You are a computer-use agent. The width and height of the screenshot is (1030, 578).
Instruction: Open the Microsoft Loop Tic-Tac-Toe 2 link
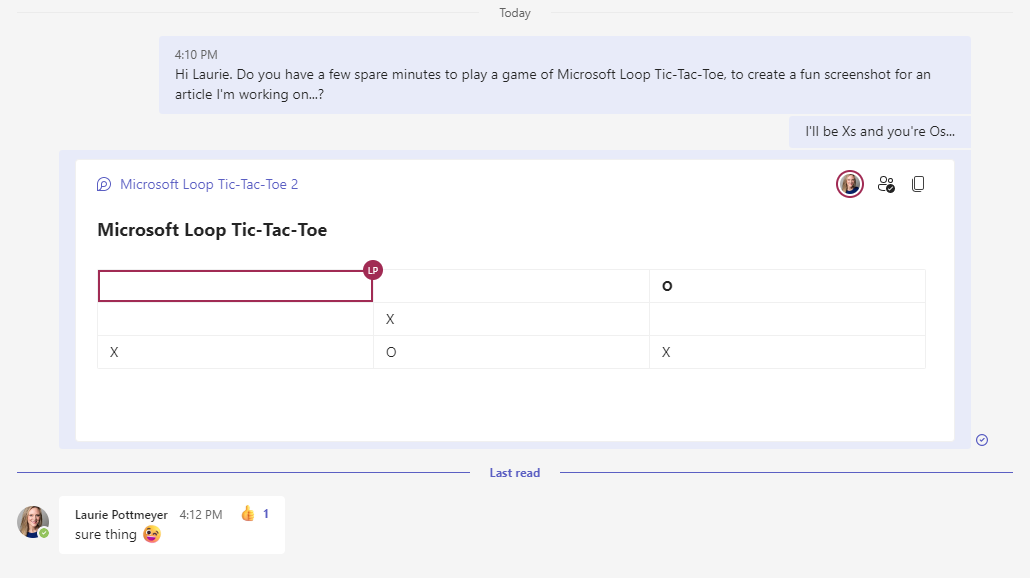tap(209, 185)
